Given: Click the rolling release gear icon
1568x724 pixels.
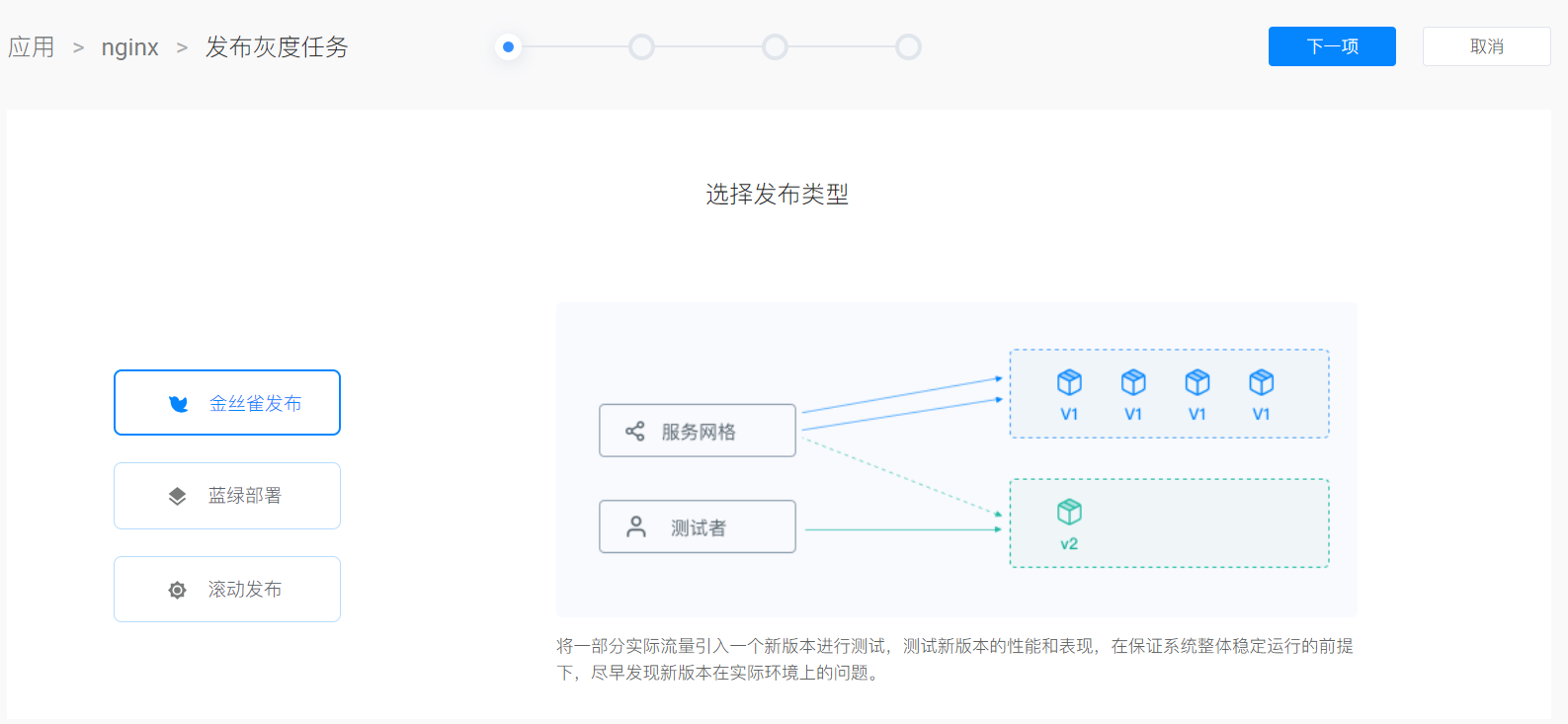Looking at the screenshot, I should pos(178,590).
